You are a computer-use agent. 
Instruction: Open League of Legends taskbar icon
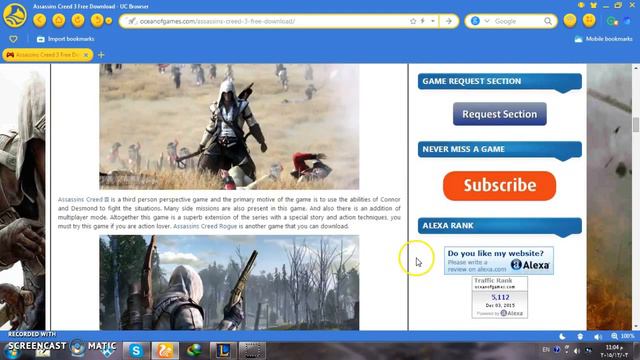click(223, 351)
